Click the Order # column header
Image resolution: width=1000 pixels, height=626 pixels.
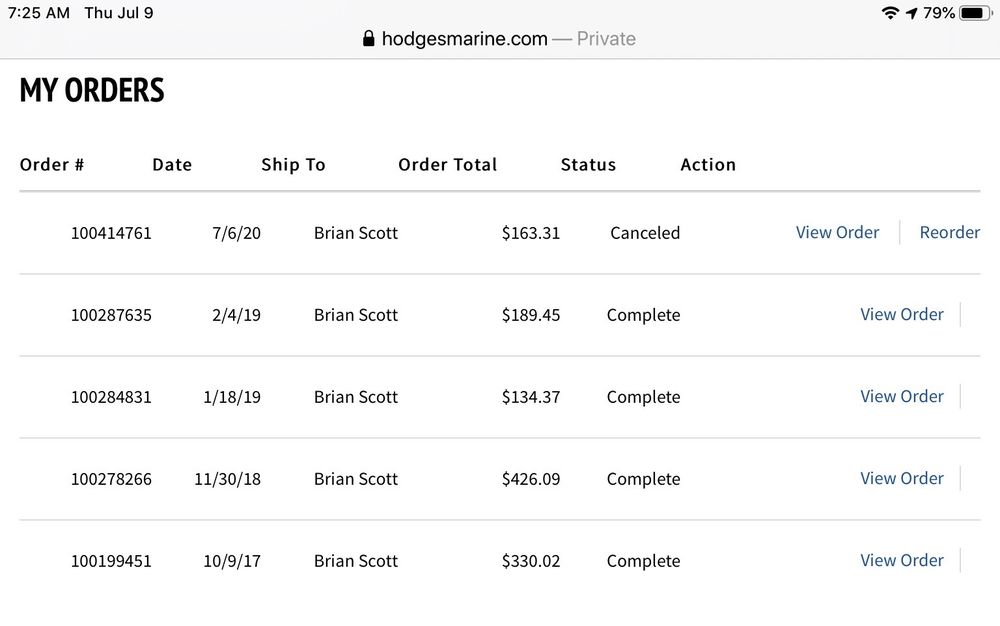point(52,165)
